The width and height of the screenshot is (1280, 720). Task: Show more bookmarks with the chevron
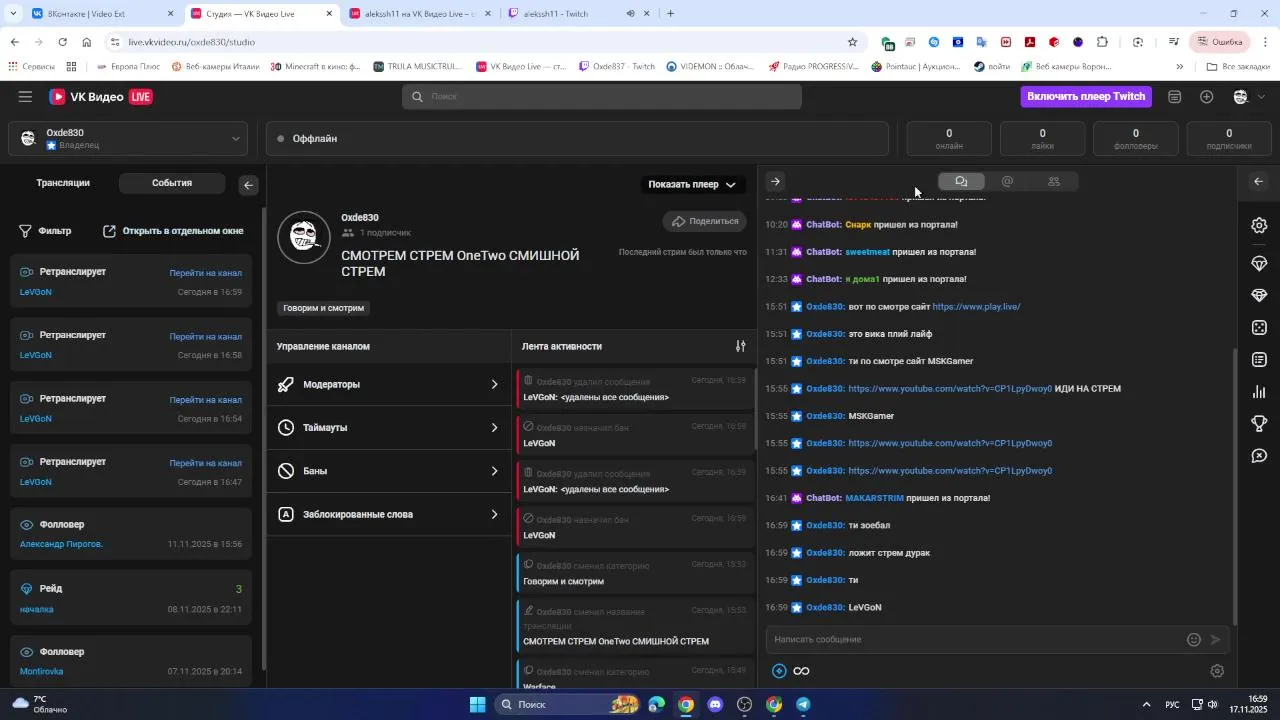[1179, 67]
